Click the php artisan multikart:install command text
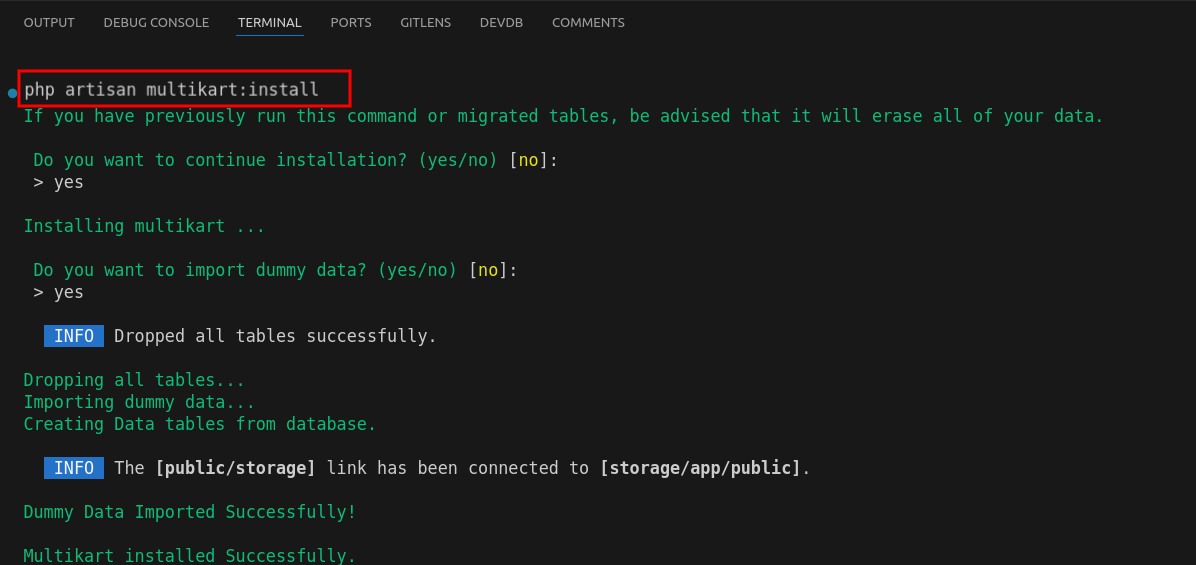 pos(172,90)
